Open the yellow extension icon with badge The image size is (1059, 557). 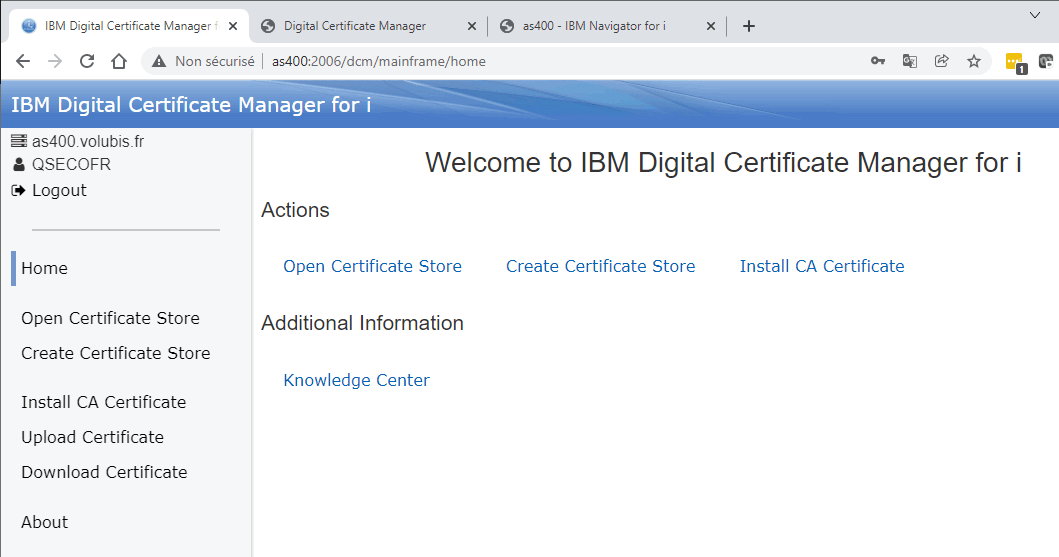tap(1015, 63)
